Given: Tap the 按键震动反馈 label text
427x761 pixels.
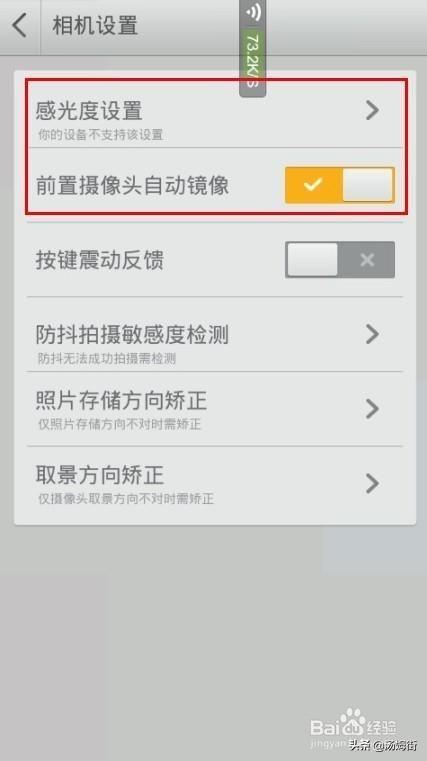Looking at the screenshot, I should coord(99,260).
